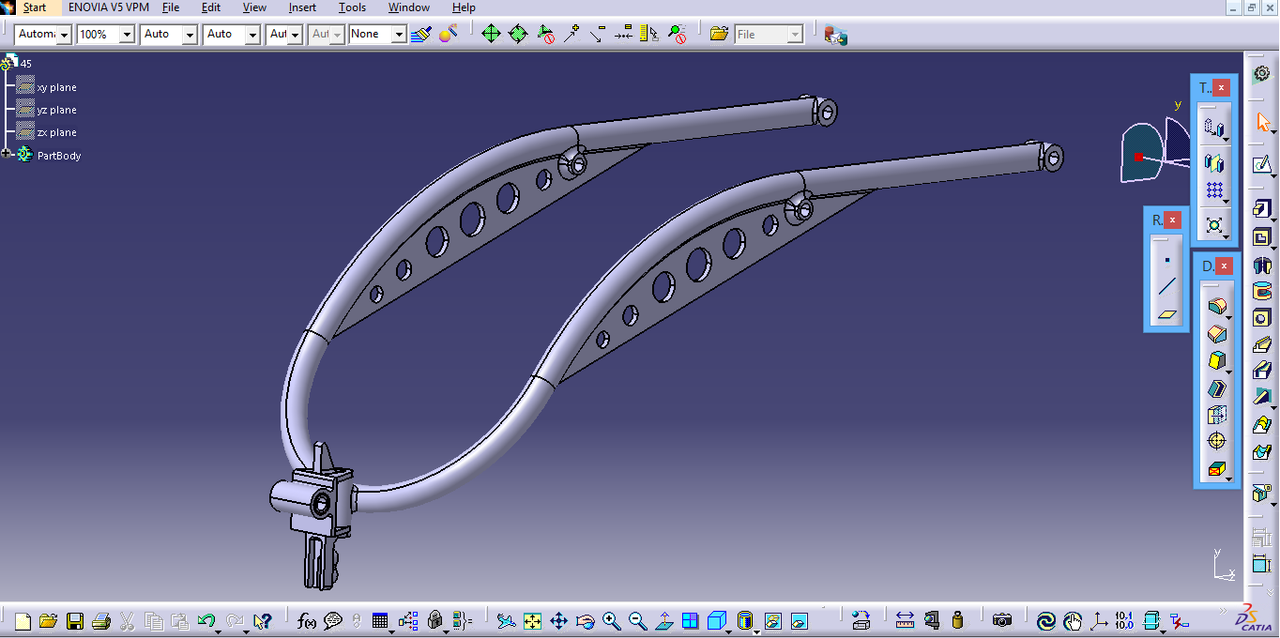Image resolution: width=1280 pixels, height=638 pixels.
Task: Zoom out of the model
Action: [x=637, y=622]
